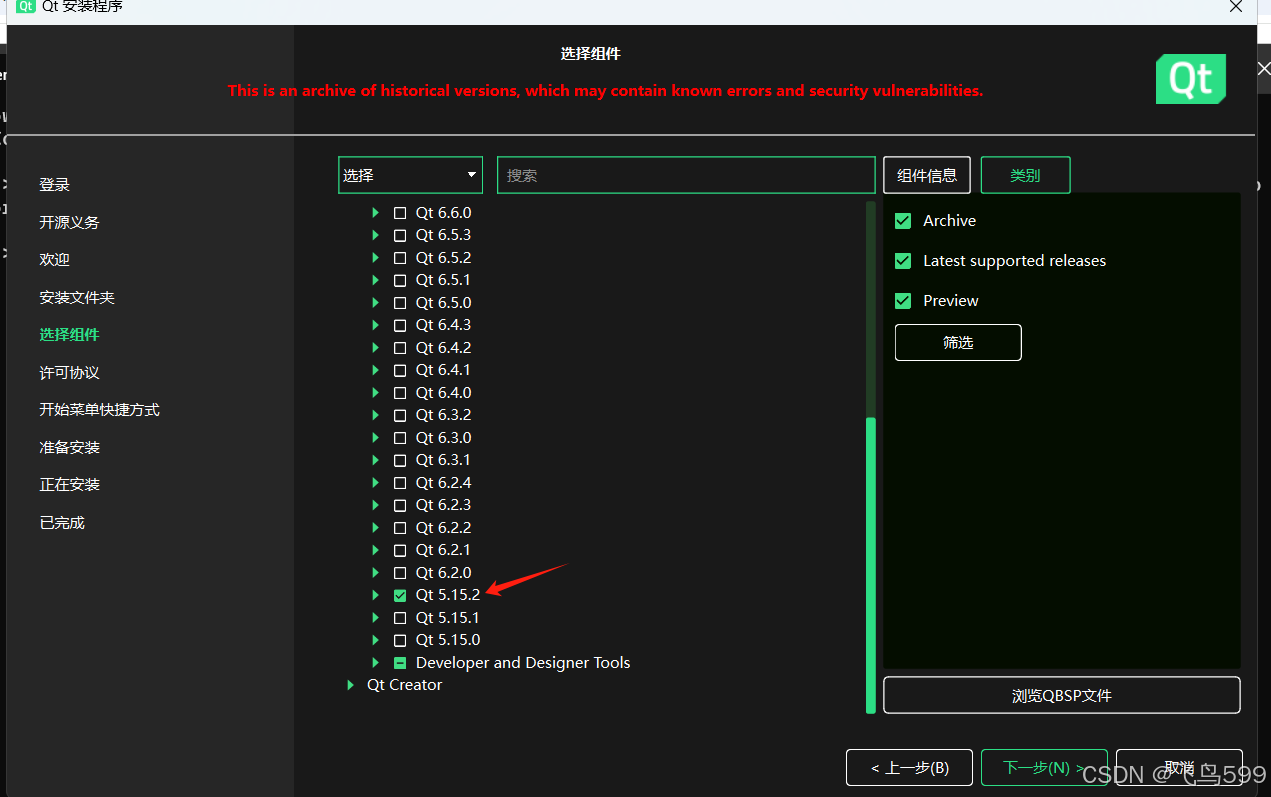Image resolution: width=1271 pixels, height=797 pixels.
Task: Click the 开始菜单快捷方式 sidebar entry
Action: coord(100,410)
